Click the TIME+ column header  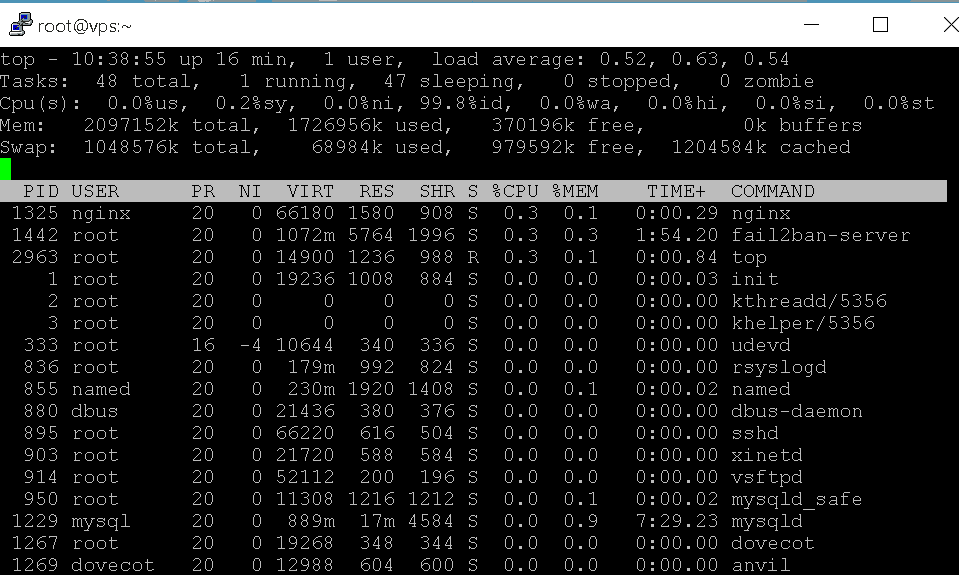[676, 191]
